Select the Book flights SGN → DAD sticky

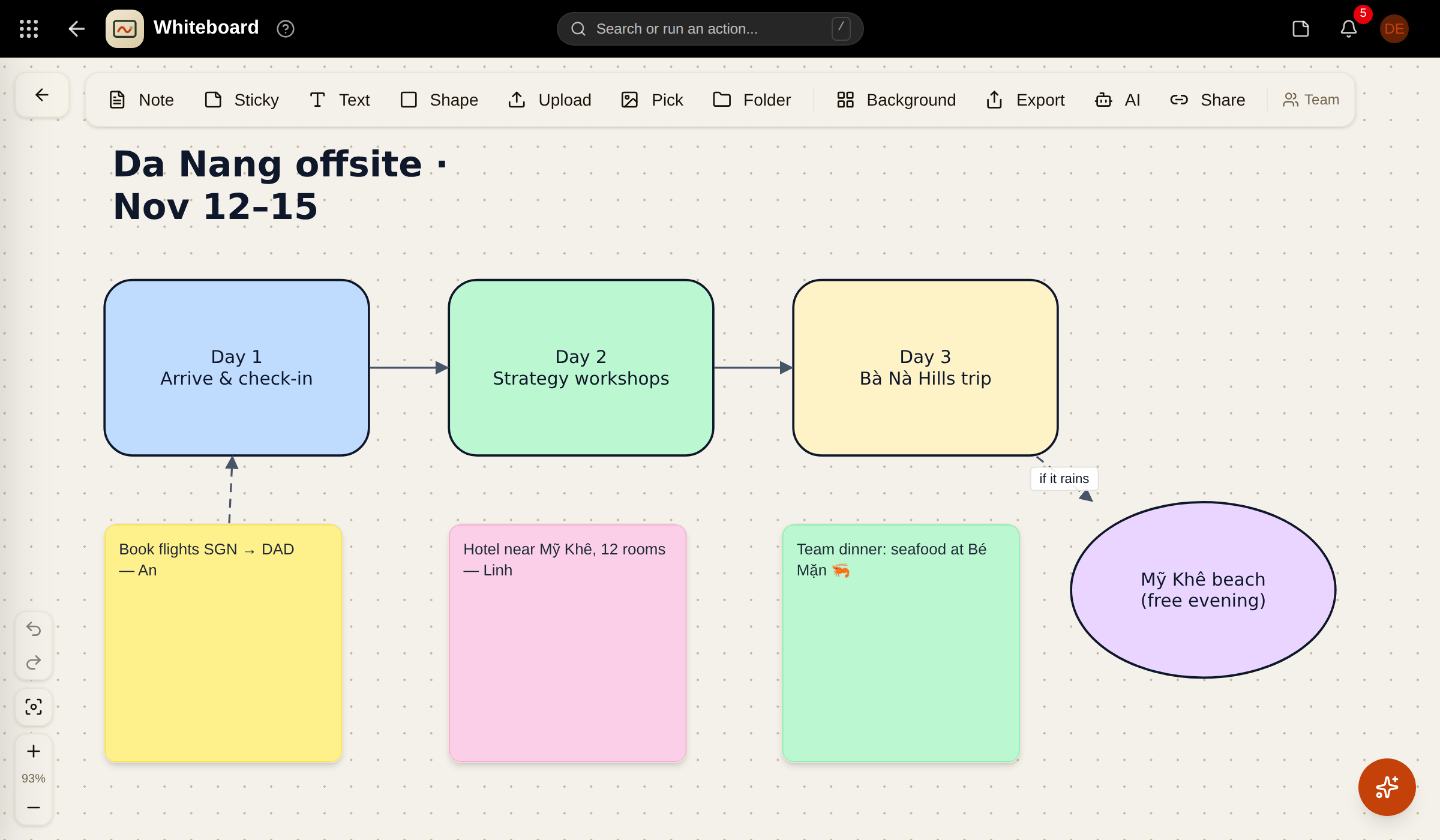point(223,643)
